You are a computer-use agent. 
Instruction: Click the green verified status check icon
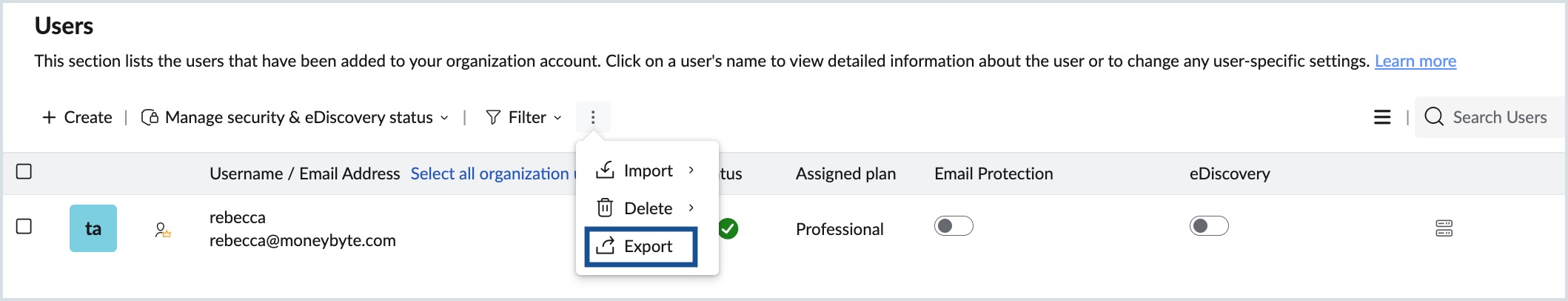[728, 228]
